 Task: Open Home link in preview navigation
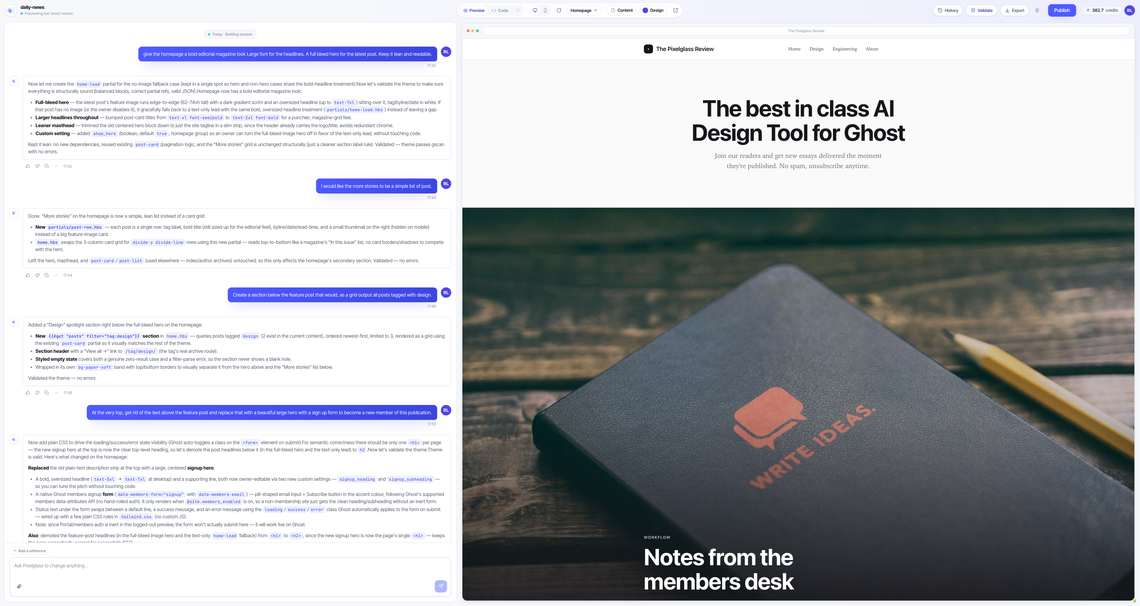coord(794,49)
